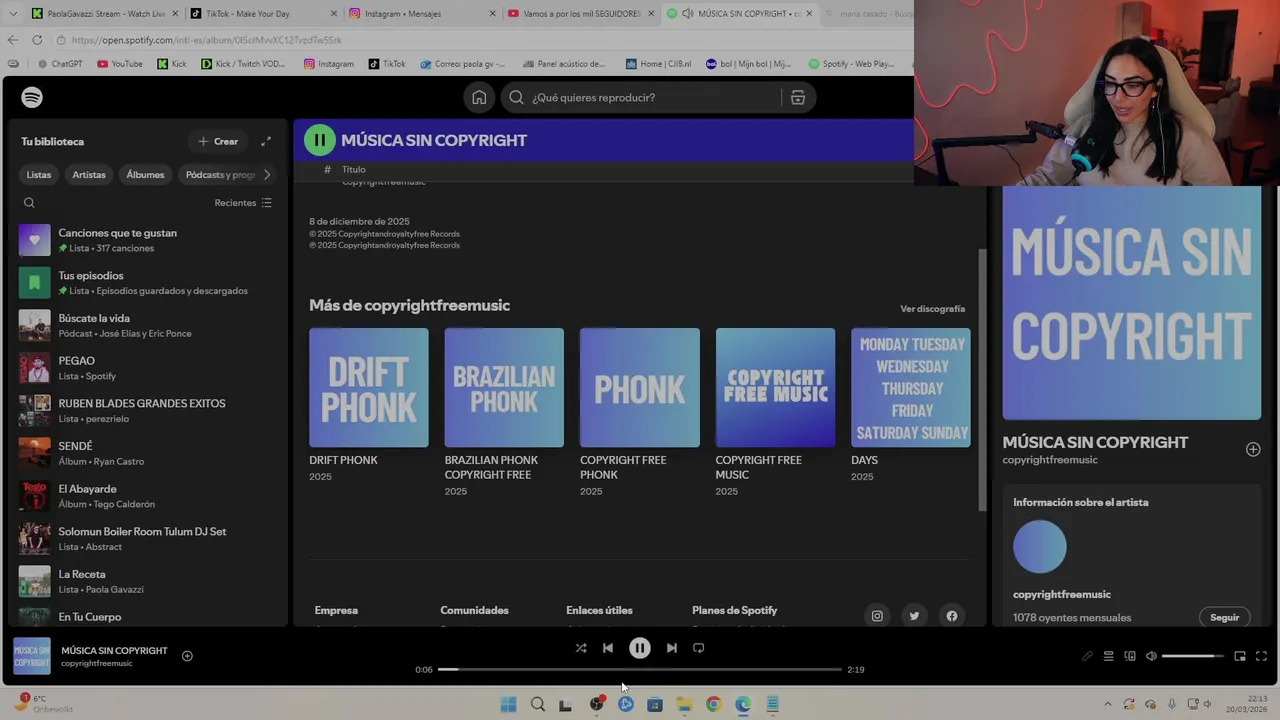
Task: Filter the library by Álbumes
Action: click(145, 175)
